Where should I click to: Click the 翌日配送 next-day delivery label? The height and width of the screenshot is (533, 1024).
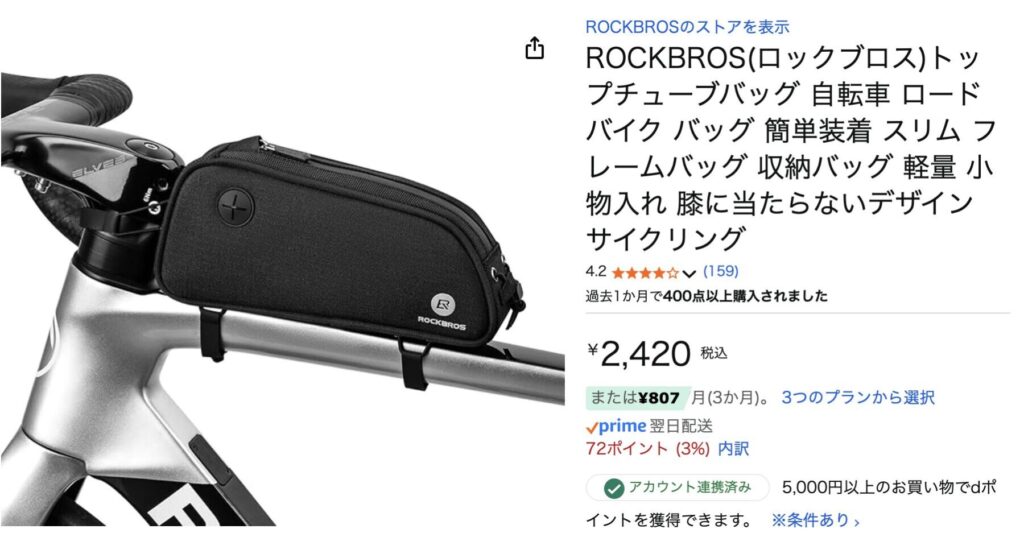[681, 427]
